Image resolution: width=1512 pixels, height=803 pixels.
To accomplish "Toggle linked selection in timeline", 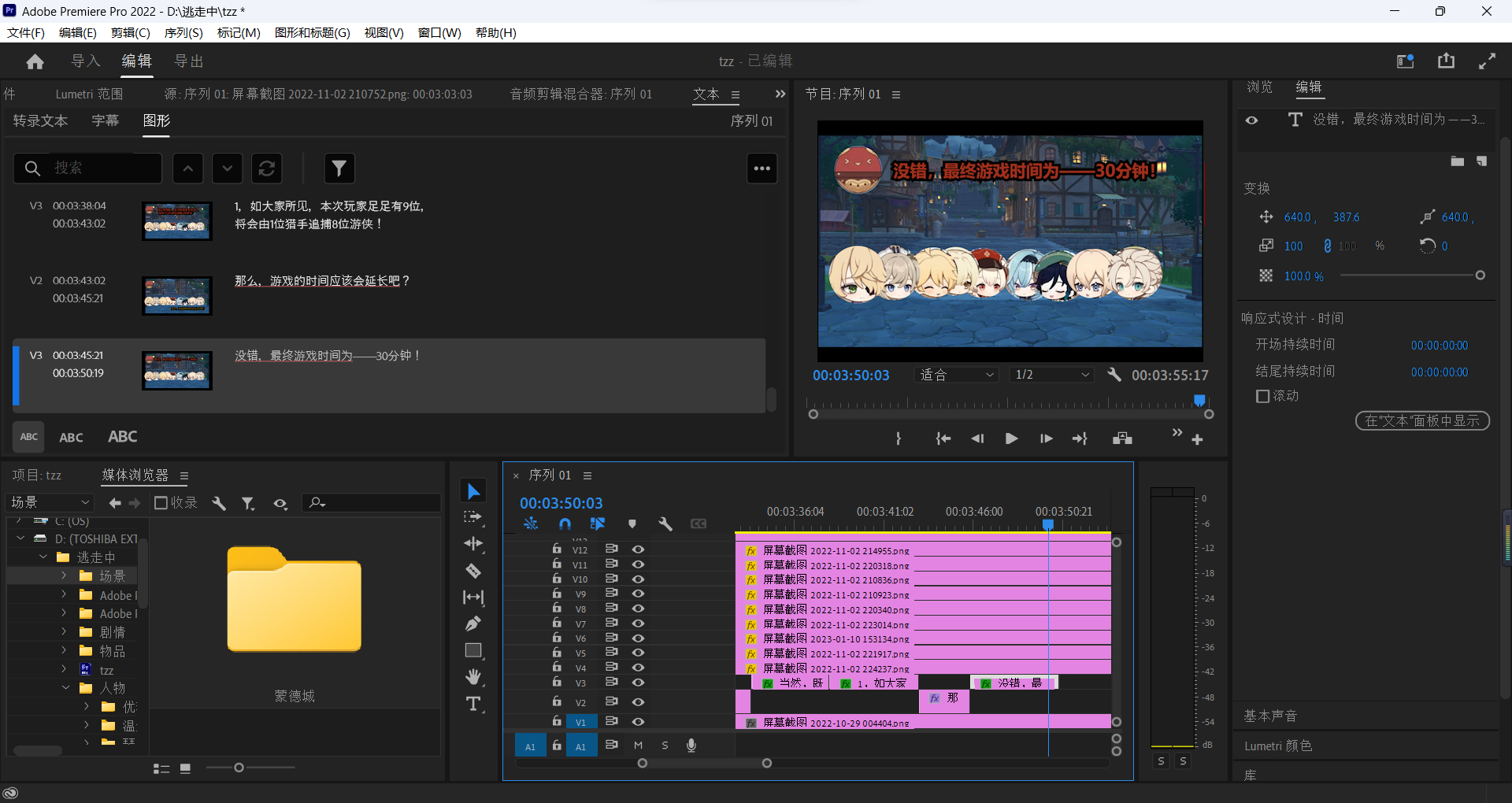I will (598, 524).
